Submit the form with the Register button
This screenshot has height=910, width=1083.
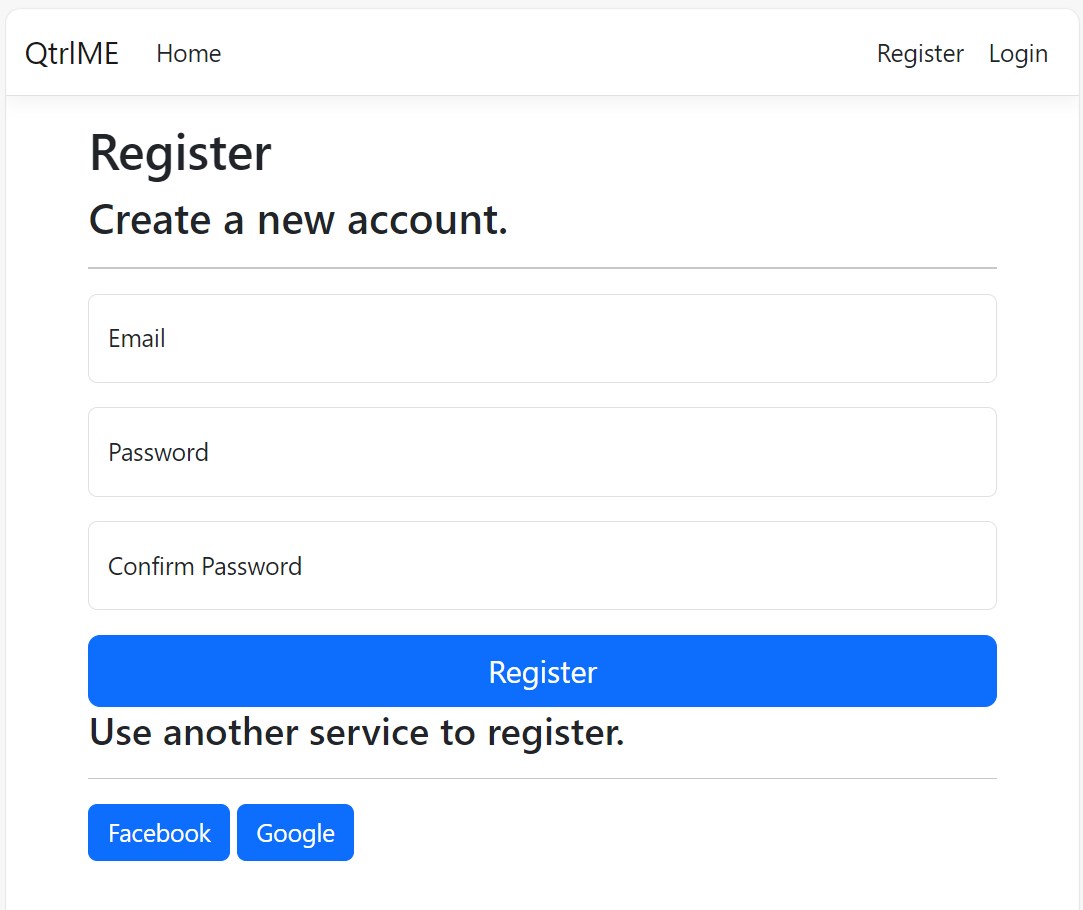[x=542, y=671]
